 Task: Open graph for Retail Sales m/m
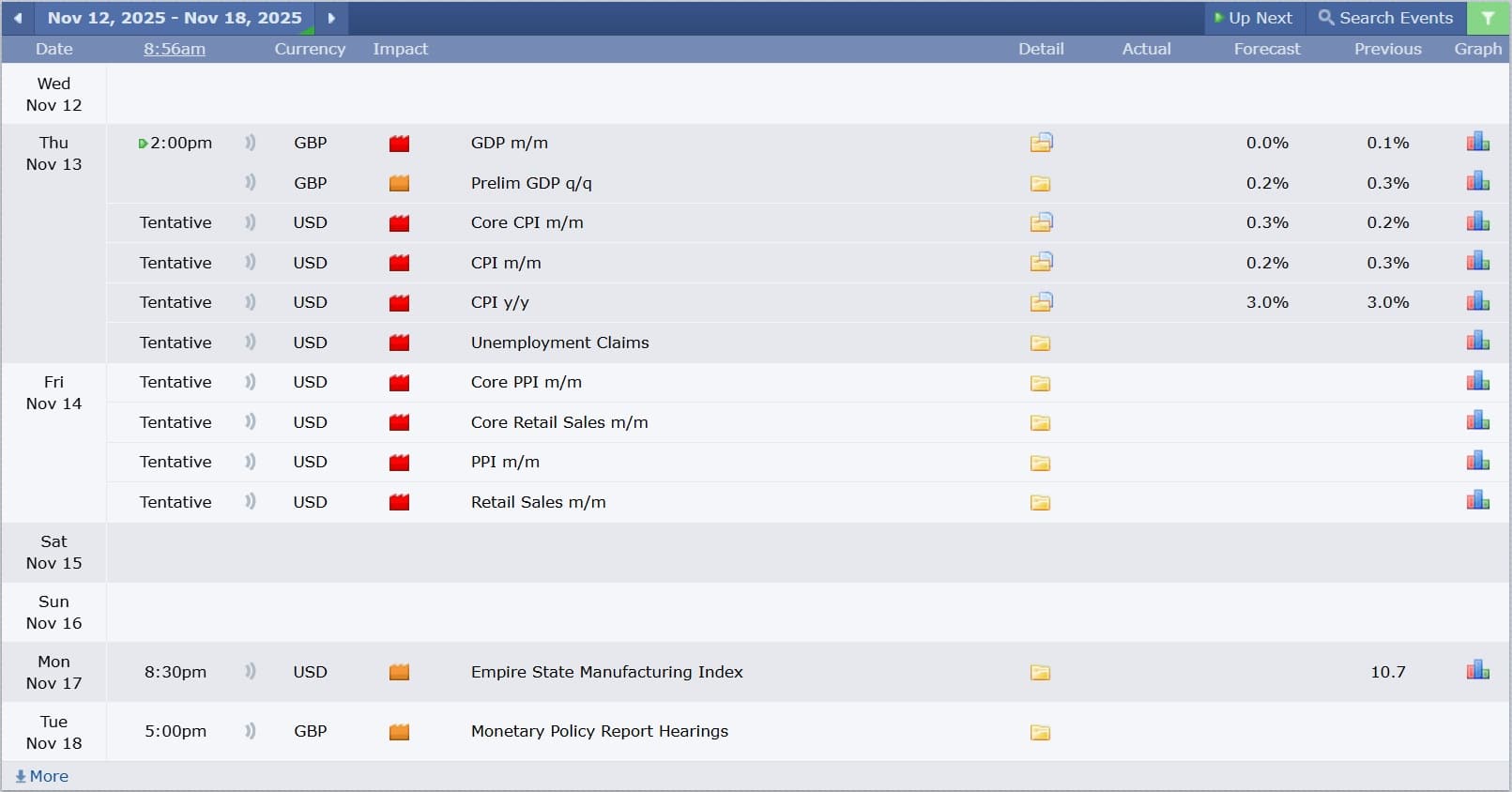click(1477, 501)
